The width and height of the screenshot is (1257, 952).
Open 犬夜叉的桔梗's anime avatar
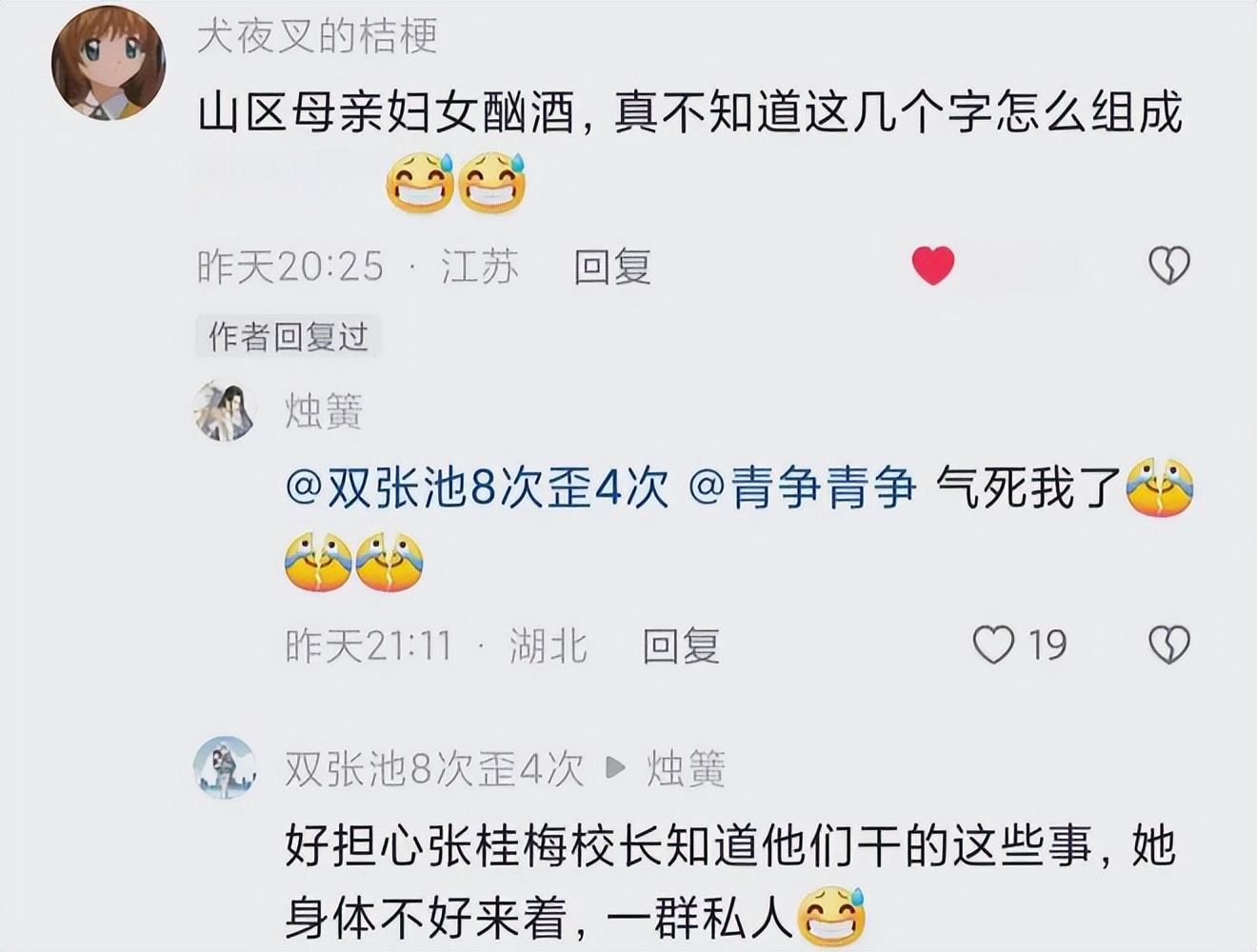[x=108, y=63]
